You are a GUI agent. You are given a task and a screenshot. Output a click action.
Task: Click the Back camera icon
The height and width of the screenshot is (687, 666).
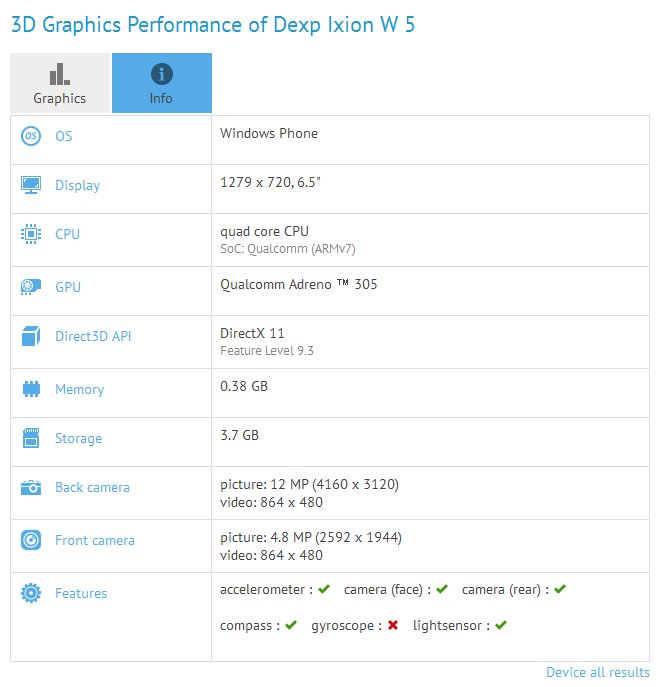tap(31, 487)
